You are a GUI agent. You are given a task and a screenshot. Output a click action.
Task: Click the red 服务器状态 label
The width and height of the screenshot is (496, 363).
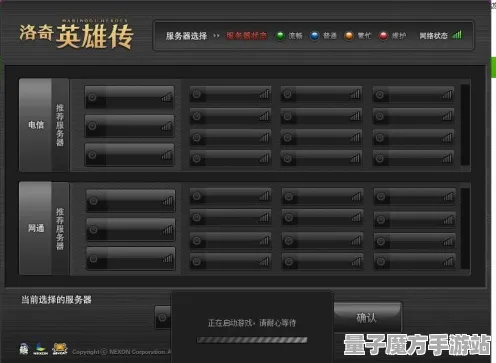(x=247, y=36)
